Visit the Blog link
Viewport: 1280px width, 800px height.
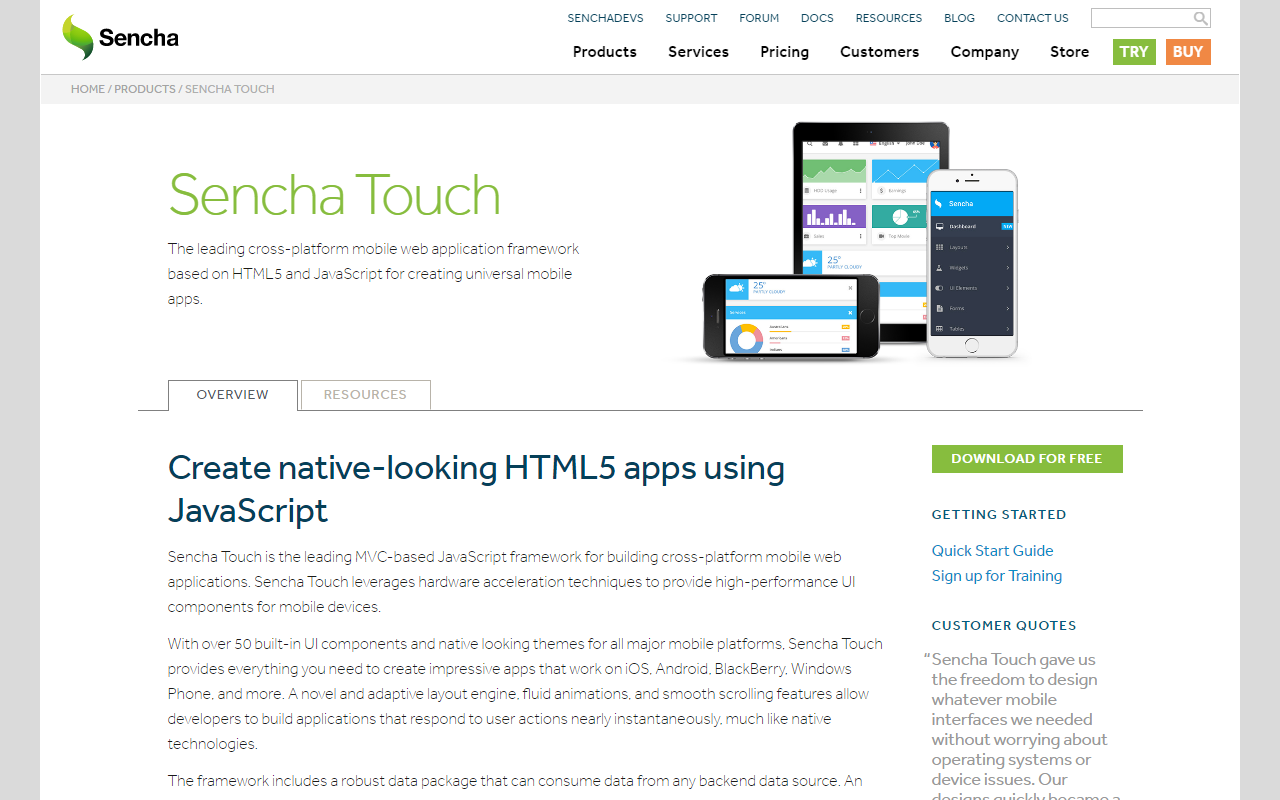point(959,18)
